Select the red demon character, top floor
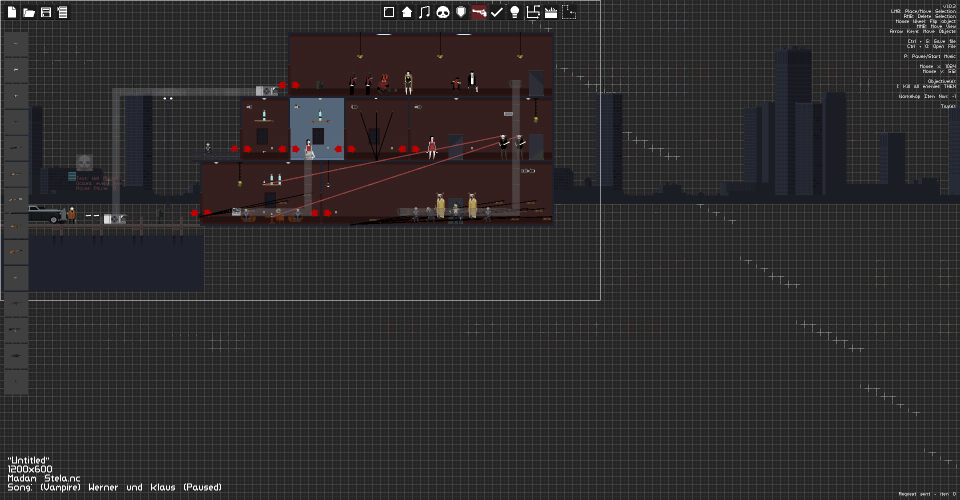 384,83
